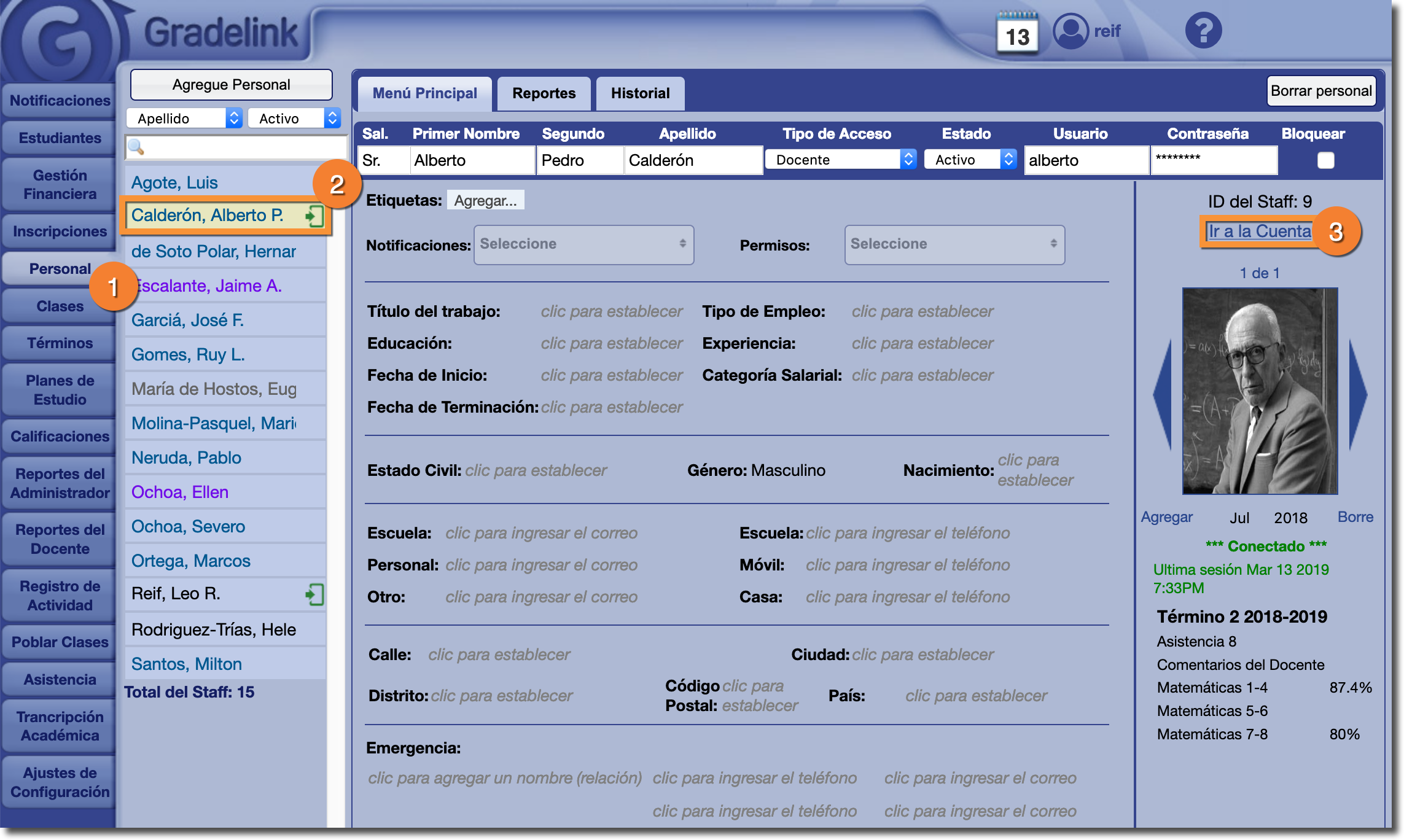Click the staff photo thumbnail
The height and width of the screenshot is (840, 1404).
pos(1260,391)
